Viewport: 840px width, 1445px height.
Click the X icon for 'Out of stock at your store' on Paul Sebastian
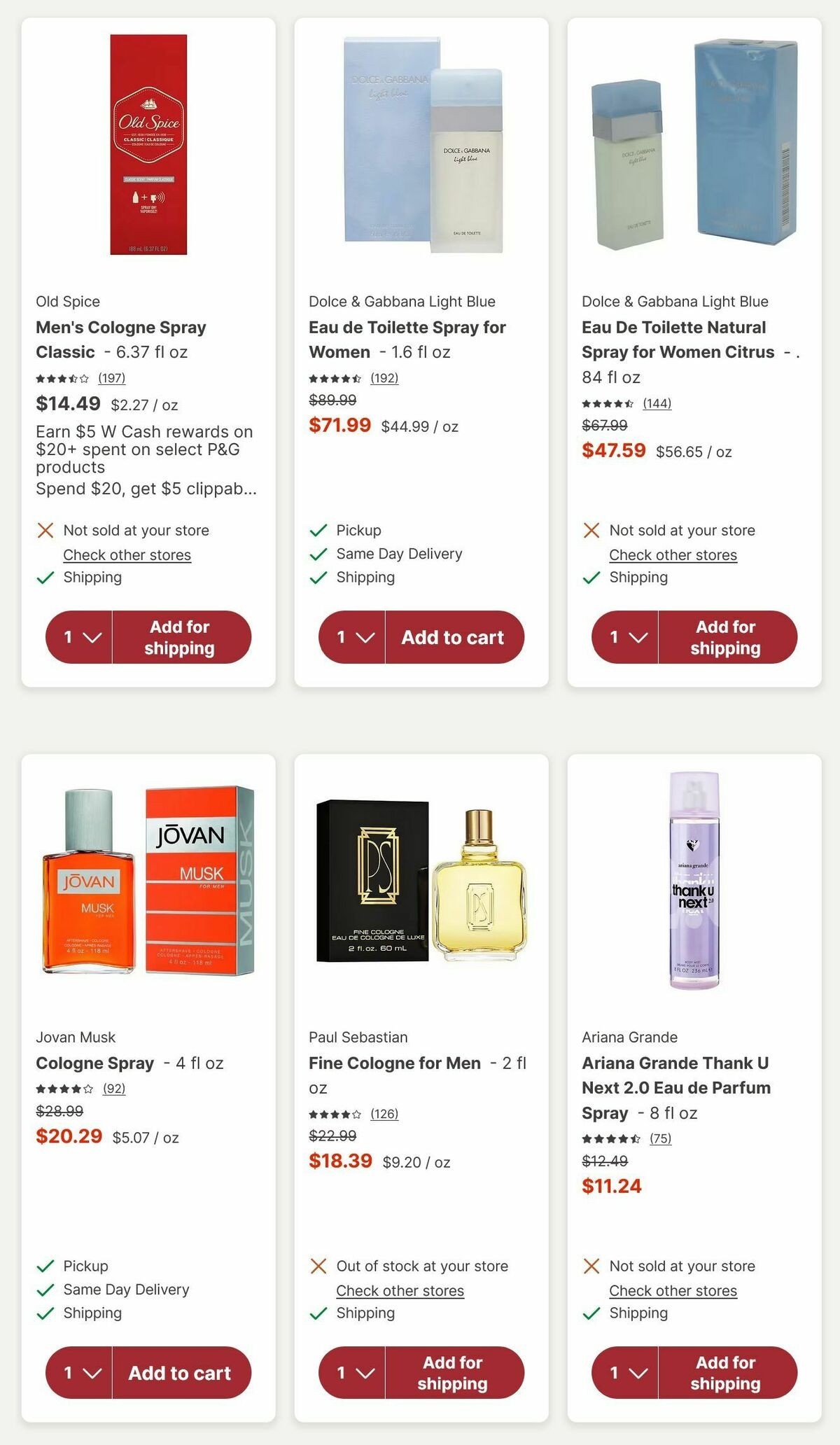318,1266
